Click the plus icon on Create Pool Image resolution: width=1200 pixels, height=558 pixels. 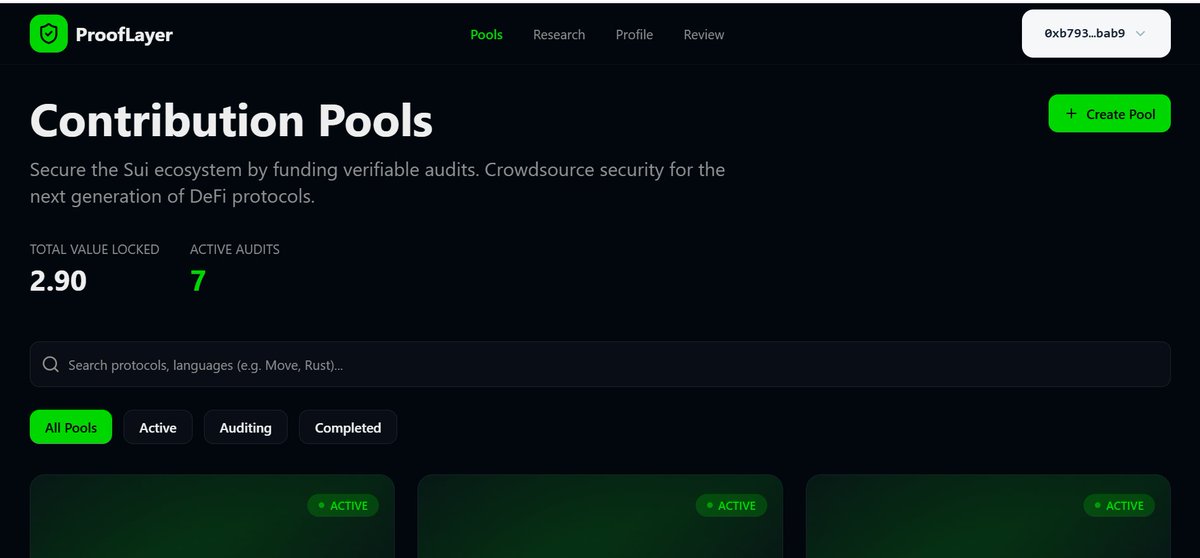pyautogui.click(x=1072, y=114)
